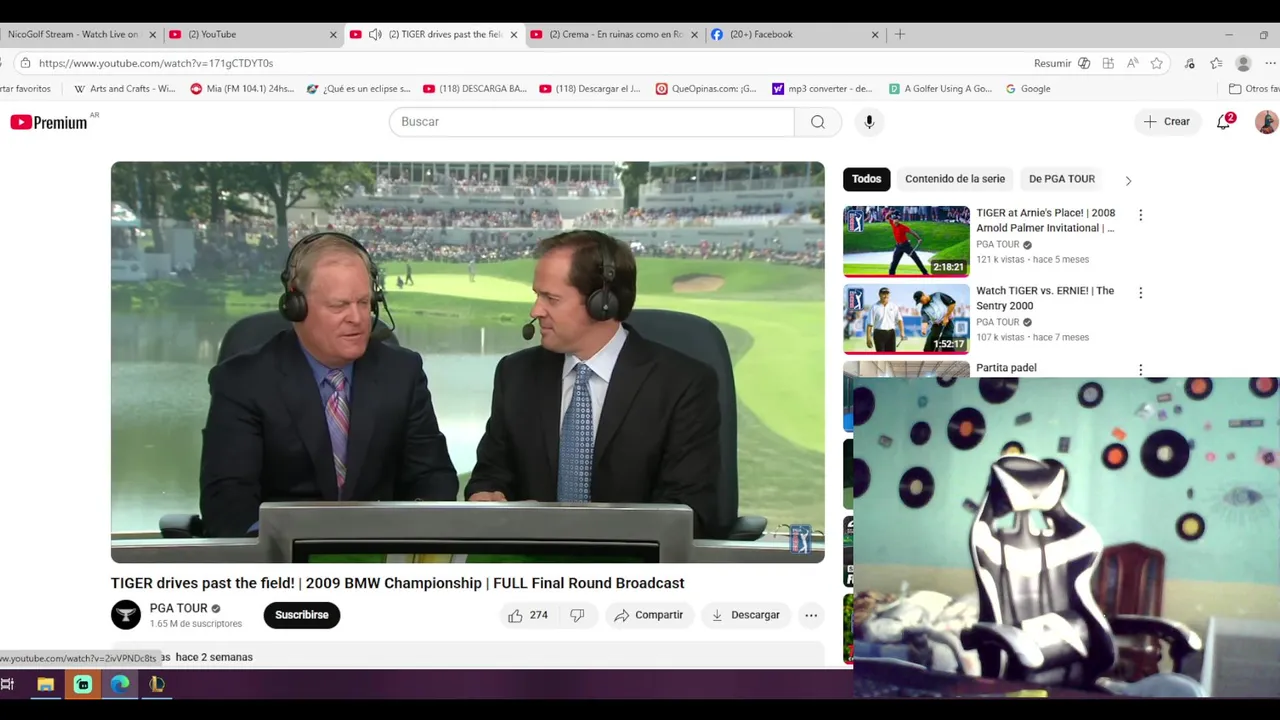Open the Arts and Crafts bookmark
1280x720 pixels.
(125, 89)
